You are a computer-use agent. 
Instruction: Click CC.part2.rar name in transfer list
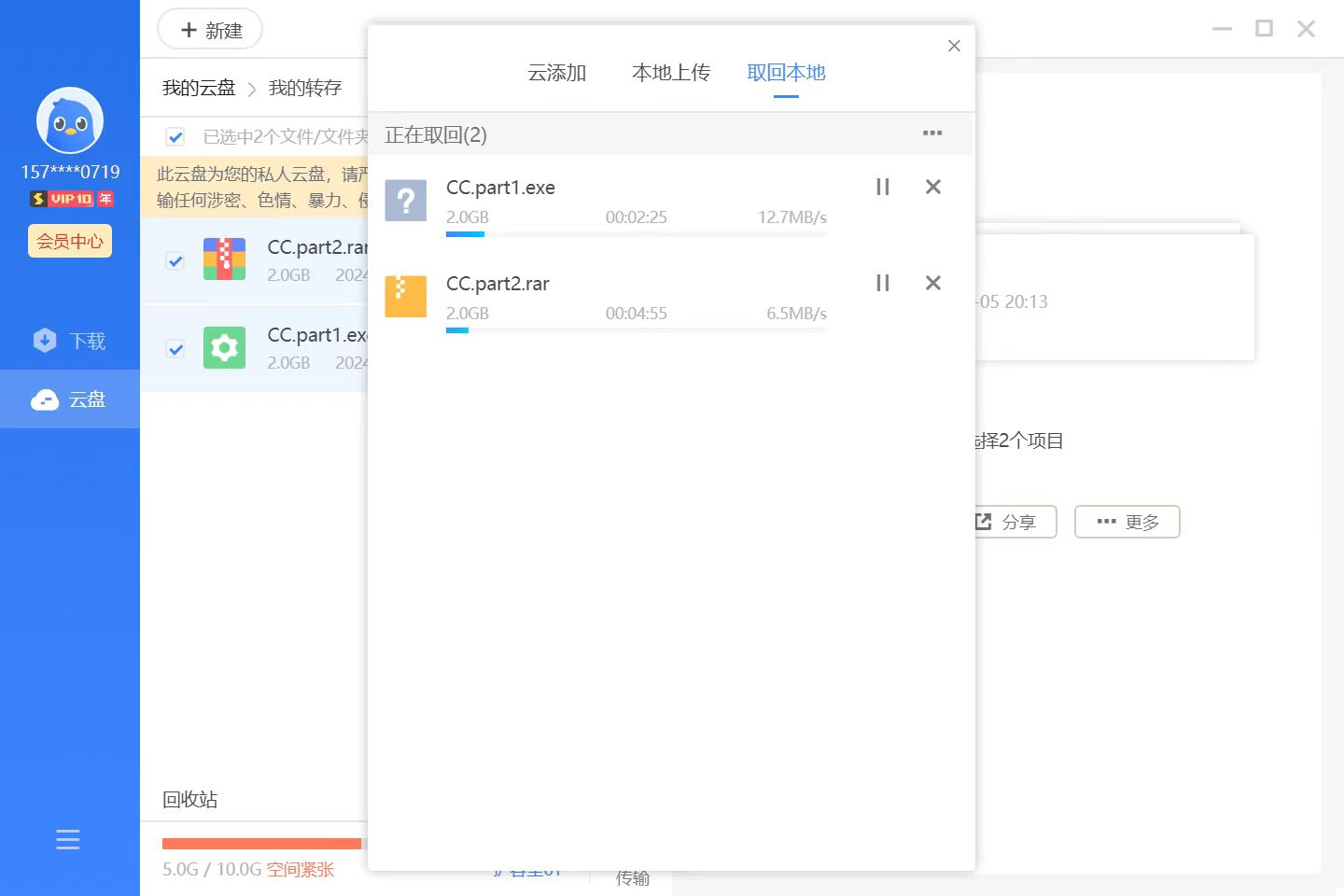(497, 284)
